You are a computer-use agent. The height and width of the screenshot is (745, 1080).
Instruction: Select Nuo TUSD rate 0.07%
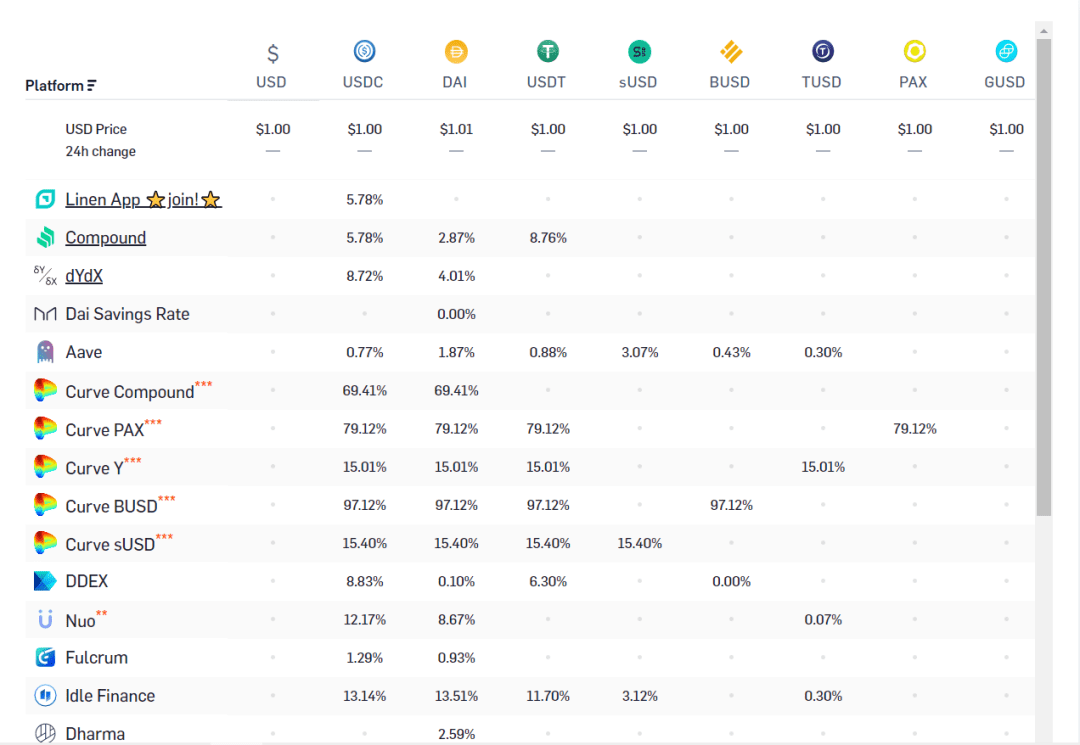[822, 620]
